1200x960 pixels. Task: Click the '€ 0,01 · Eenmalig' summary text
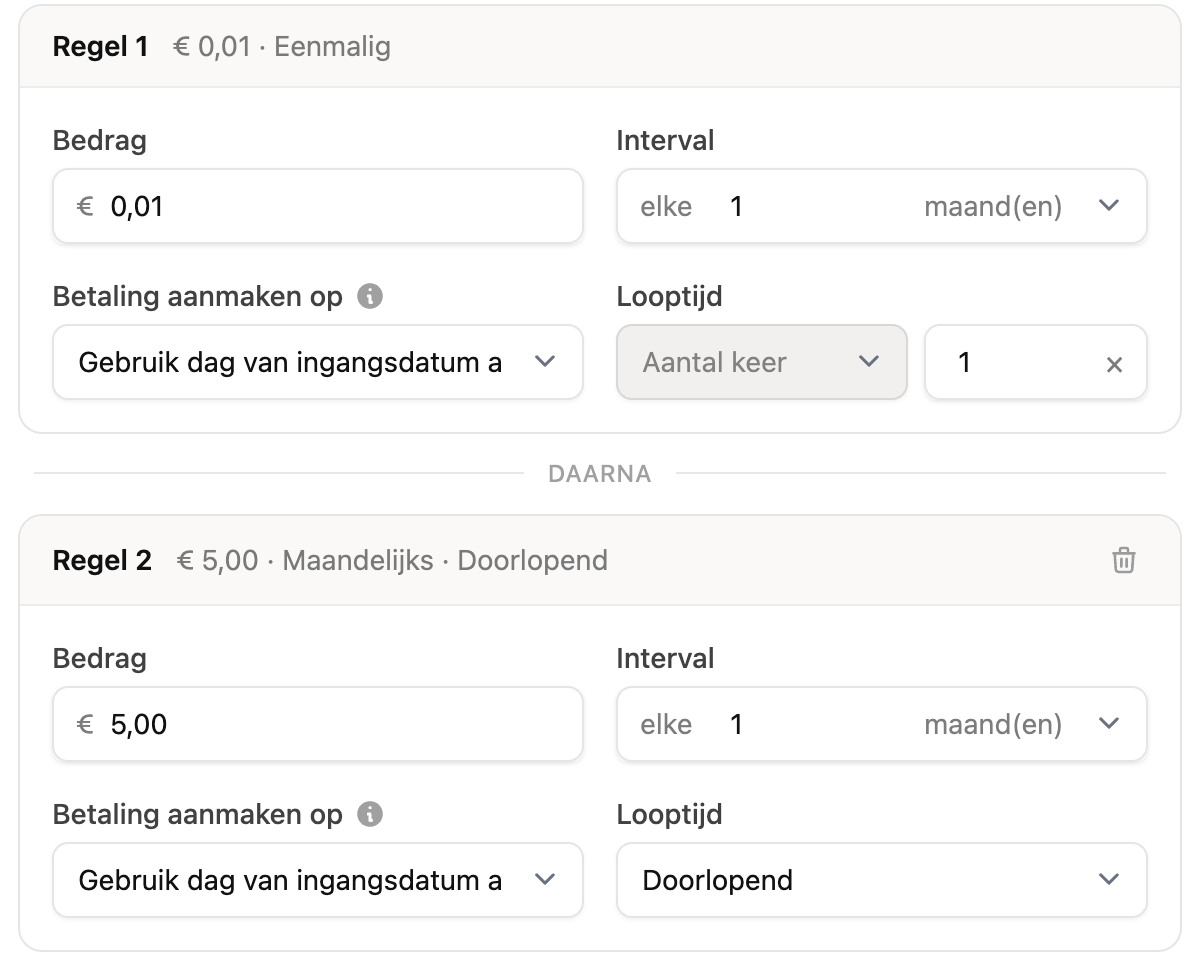pyautogui.click(x=282, y=47)
